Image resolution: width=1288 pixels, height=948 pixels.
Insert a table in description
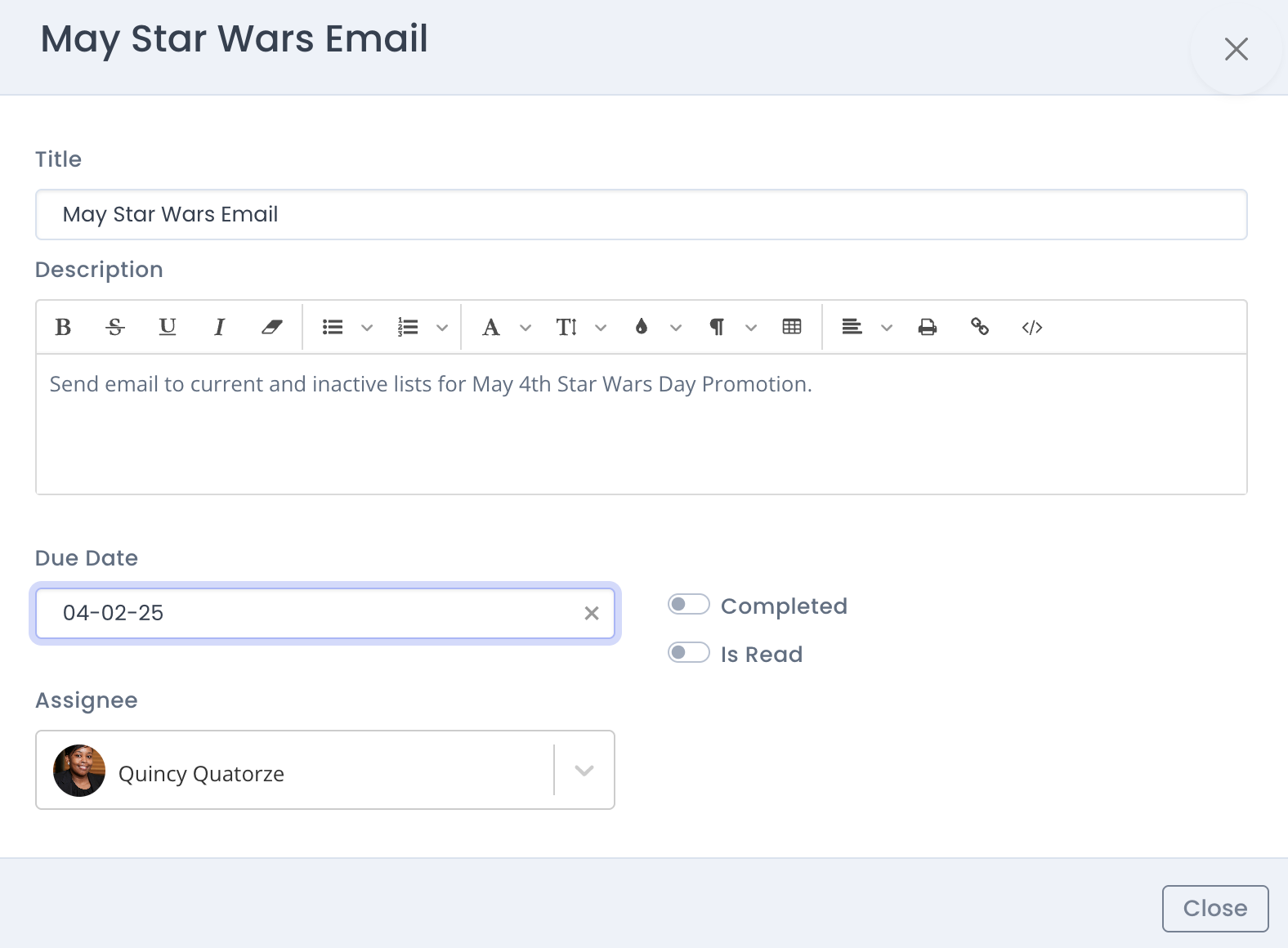792,328
